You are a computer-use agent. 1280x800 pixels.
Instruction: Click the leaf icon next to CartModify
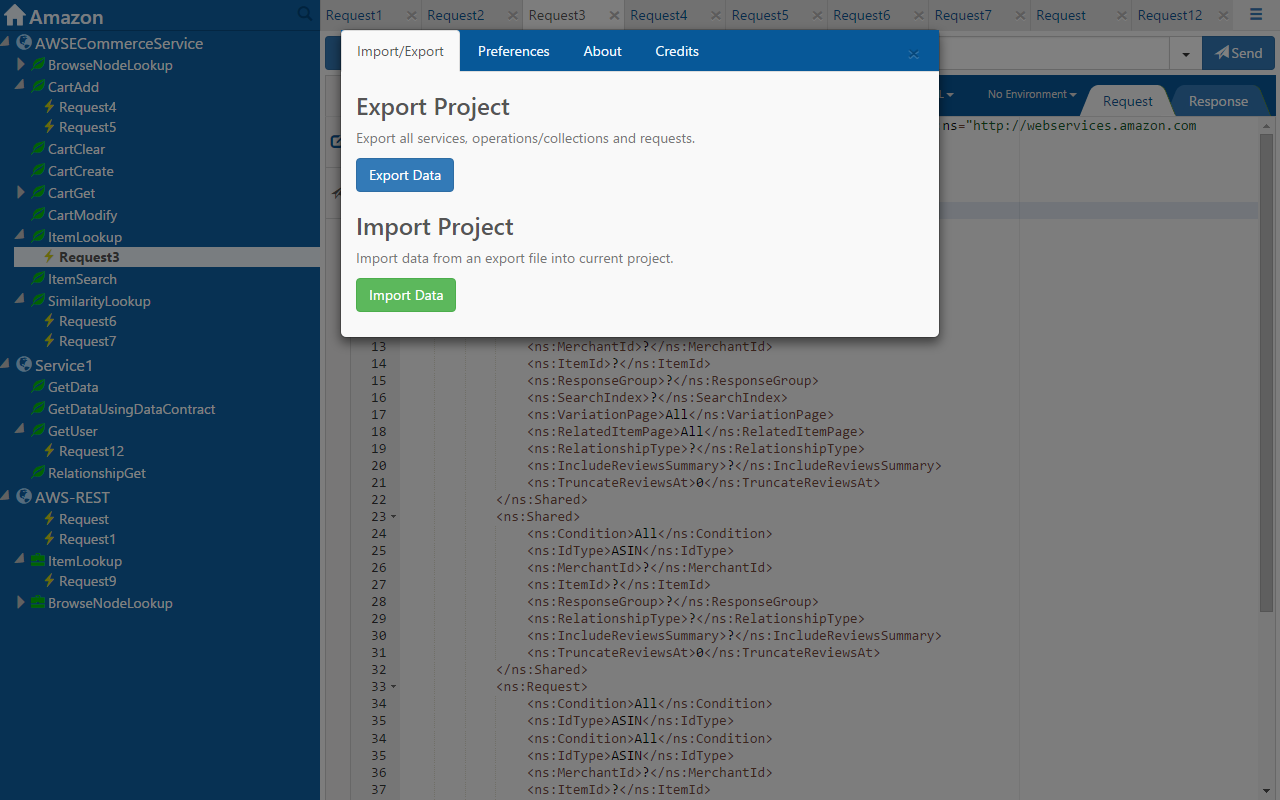(x=38, y=215)
